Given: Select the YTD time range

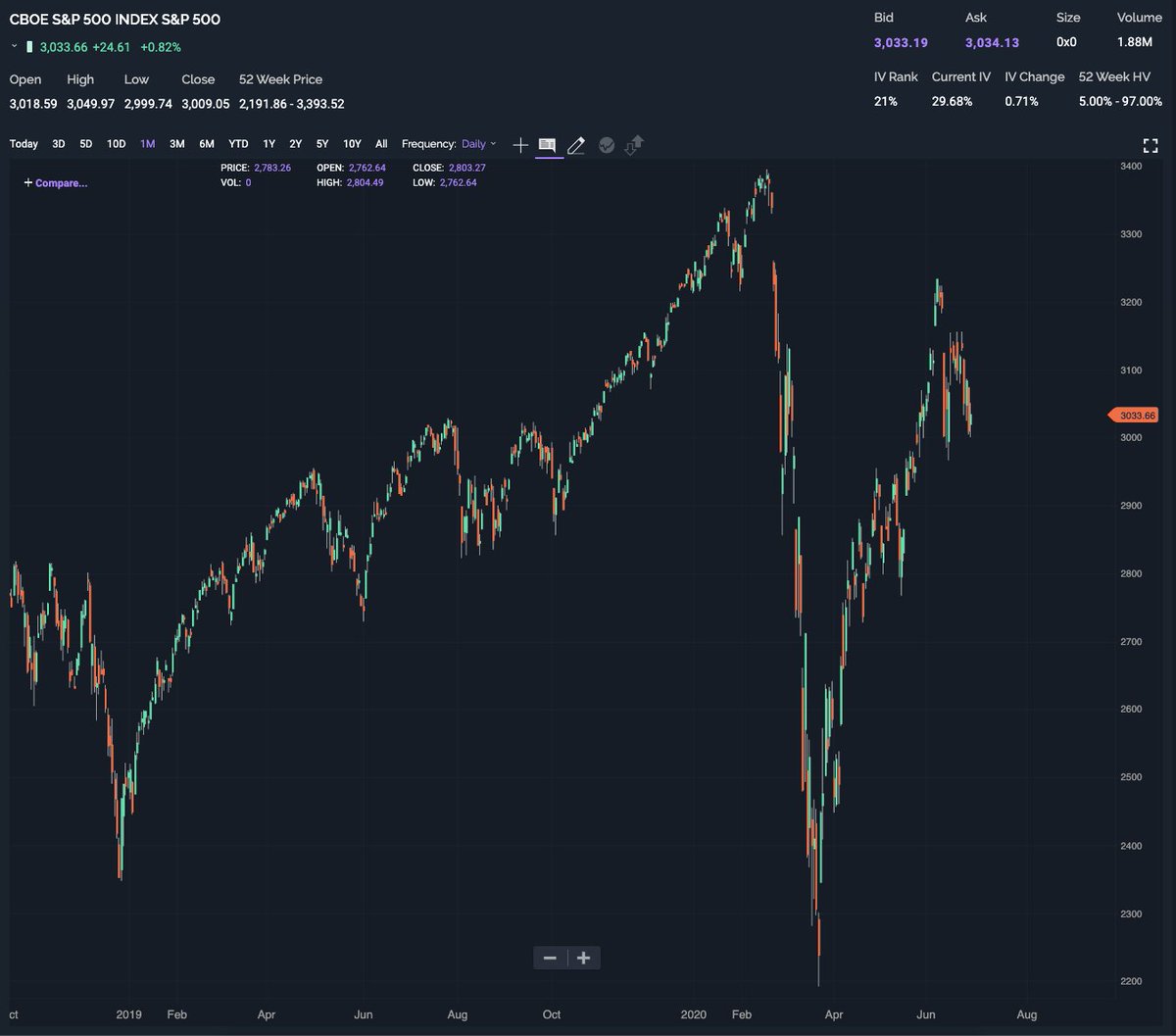Looking at the screenshot, I should [238, 144].
